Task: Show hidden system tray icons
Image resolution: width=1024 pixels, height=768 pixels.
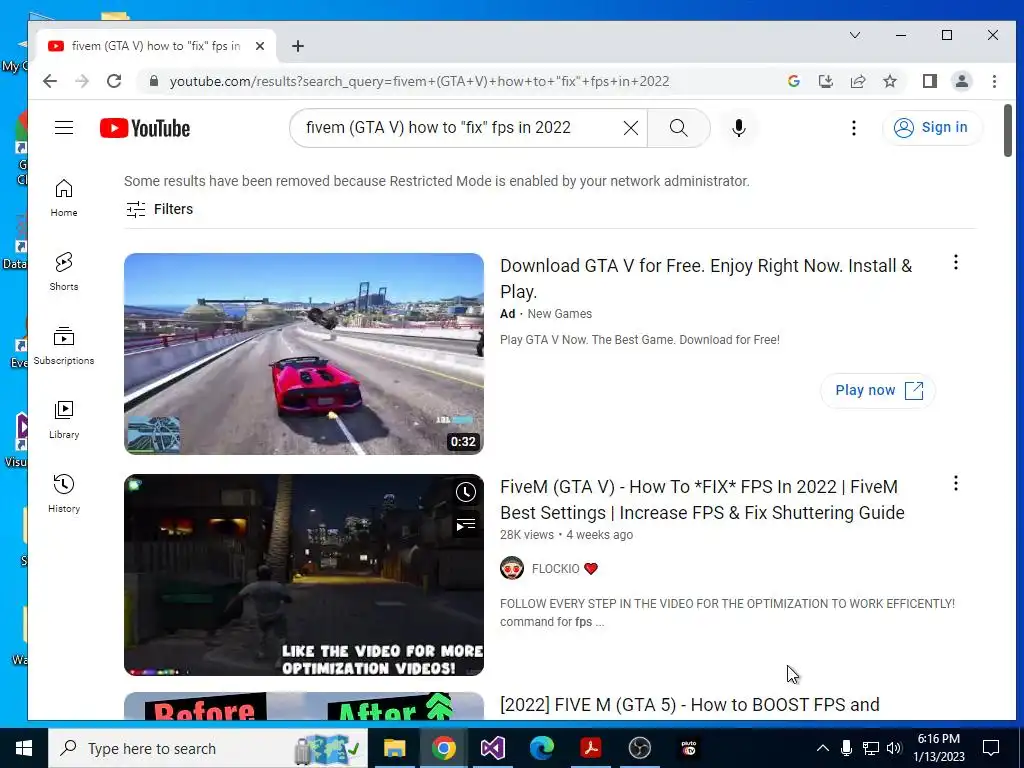Action: [x=822, y=748]
